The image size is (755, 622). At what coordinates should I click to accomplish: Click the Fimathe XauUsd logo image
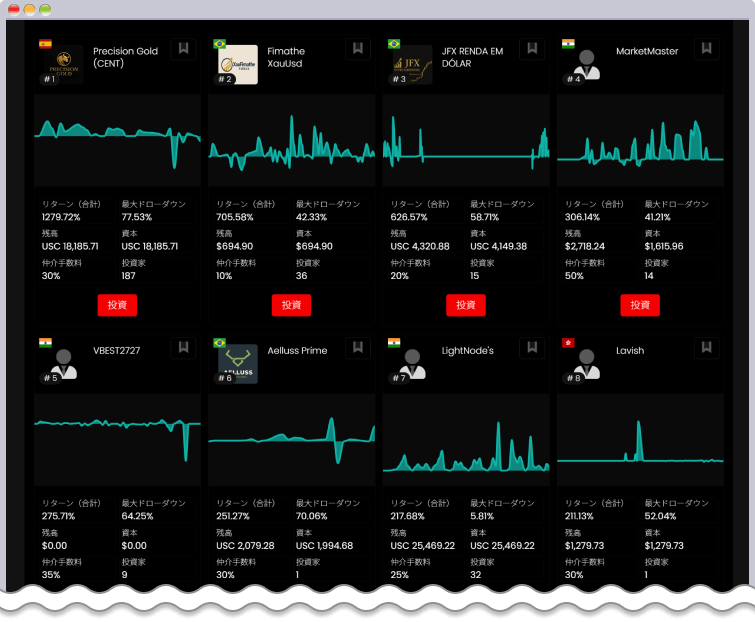pos(238,64)
